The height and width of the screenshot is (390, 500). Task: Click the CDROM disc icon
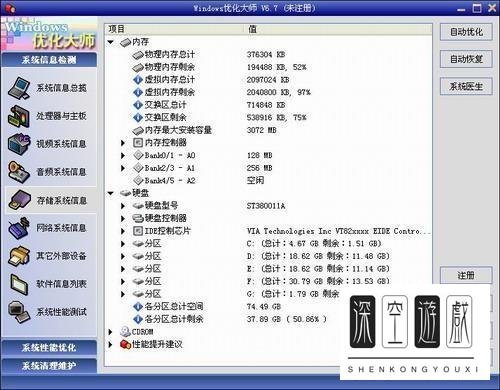[x=125, y=332]
